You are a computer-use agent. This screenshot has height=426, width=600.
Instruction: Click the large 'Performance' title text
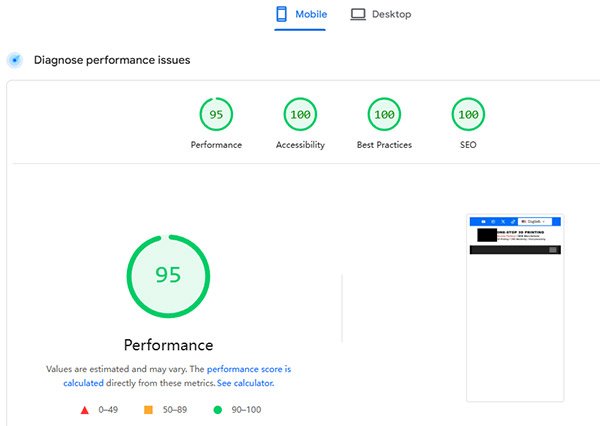click(x=168, y=345)
